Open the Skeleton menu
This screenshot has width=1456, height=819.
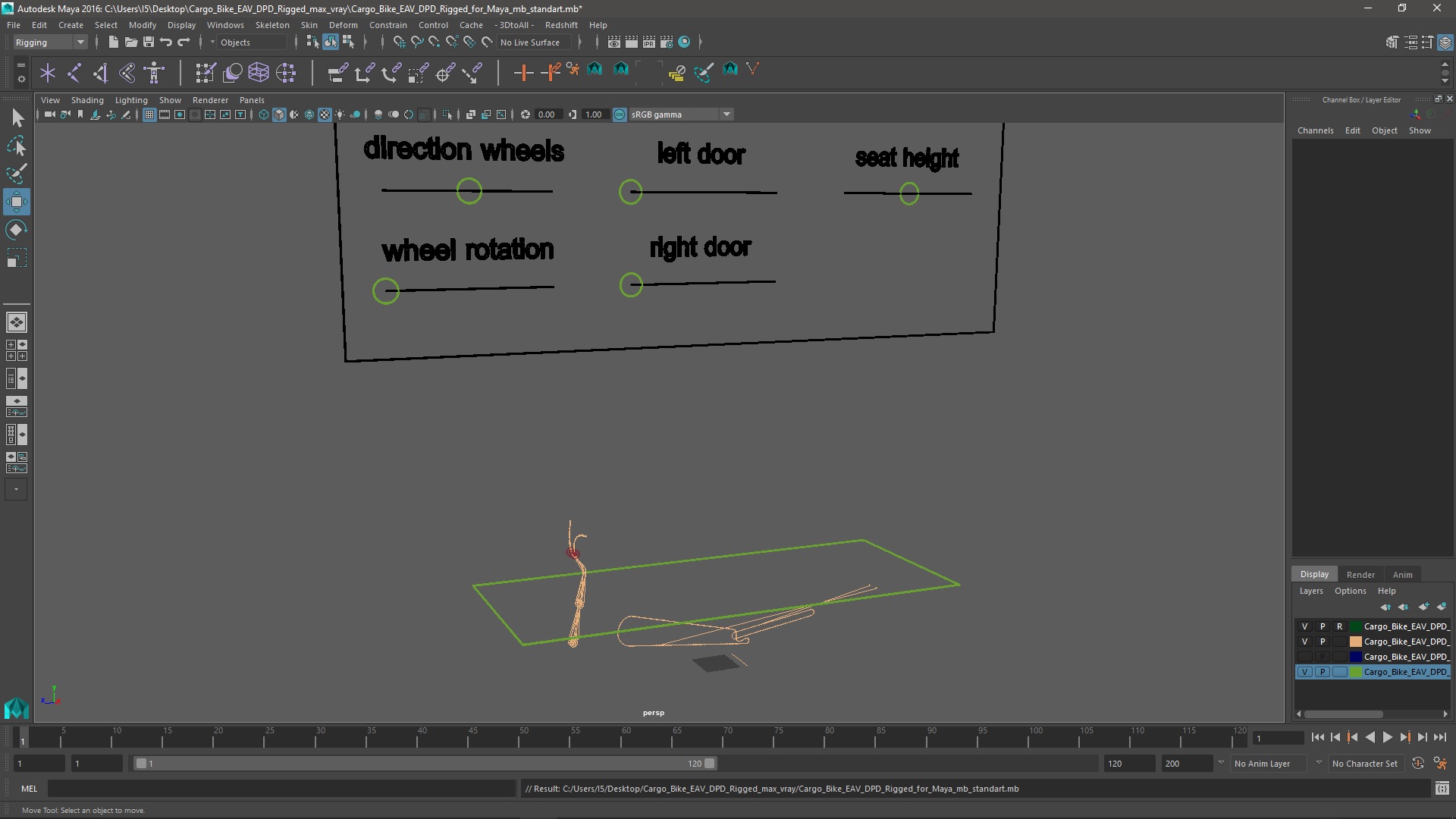point(272,25)
